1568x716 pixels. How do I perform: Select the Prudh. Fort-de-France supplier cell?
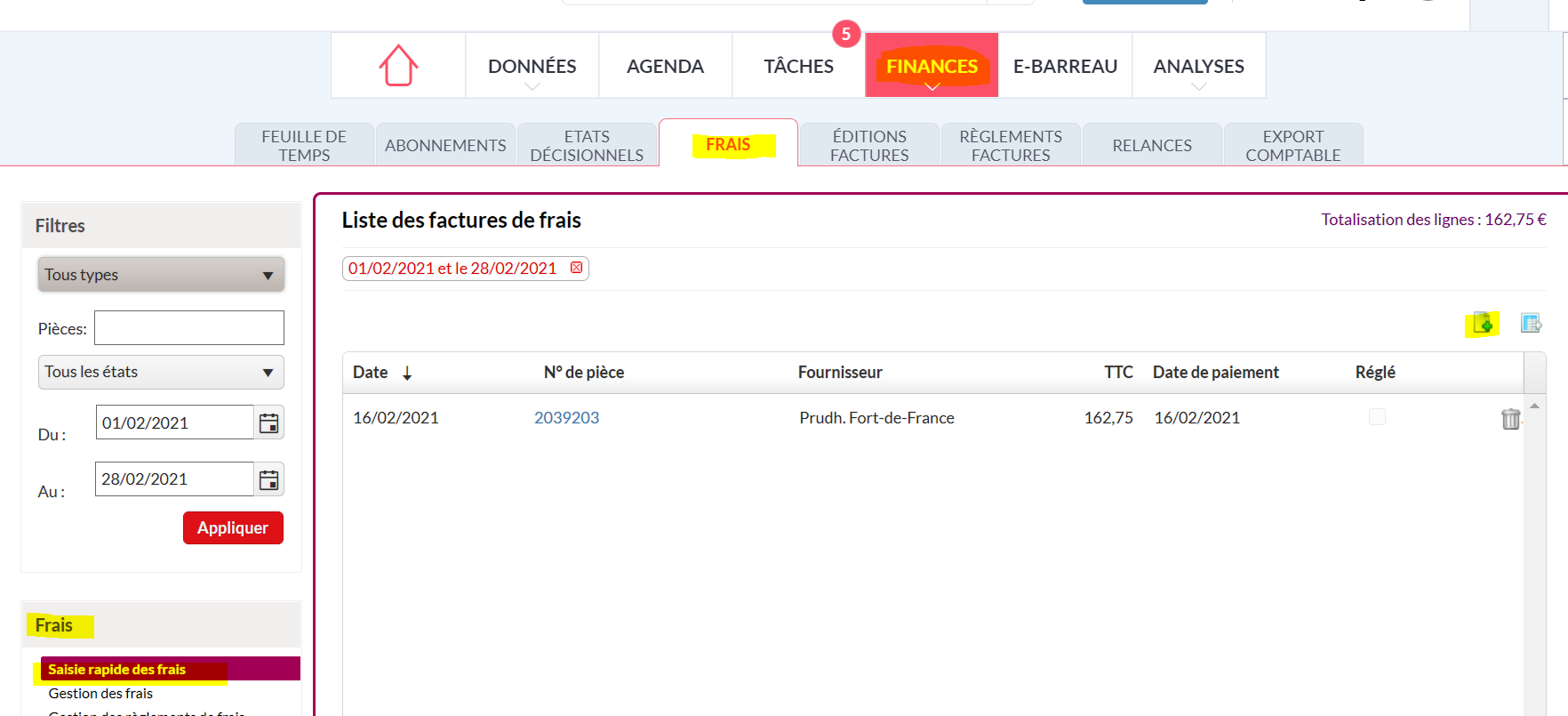pos(876,417)
